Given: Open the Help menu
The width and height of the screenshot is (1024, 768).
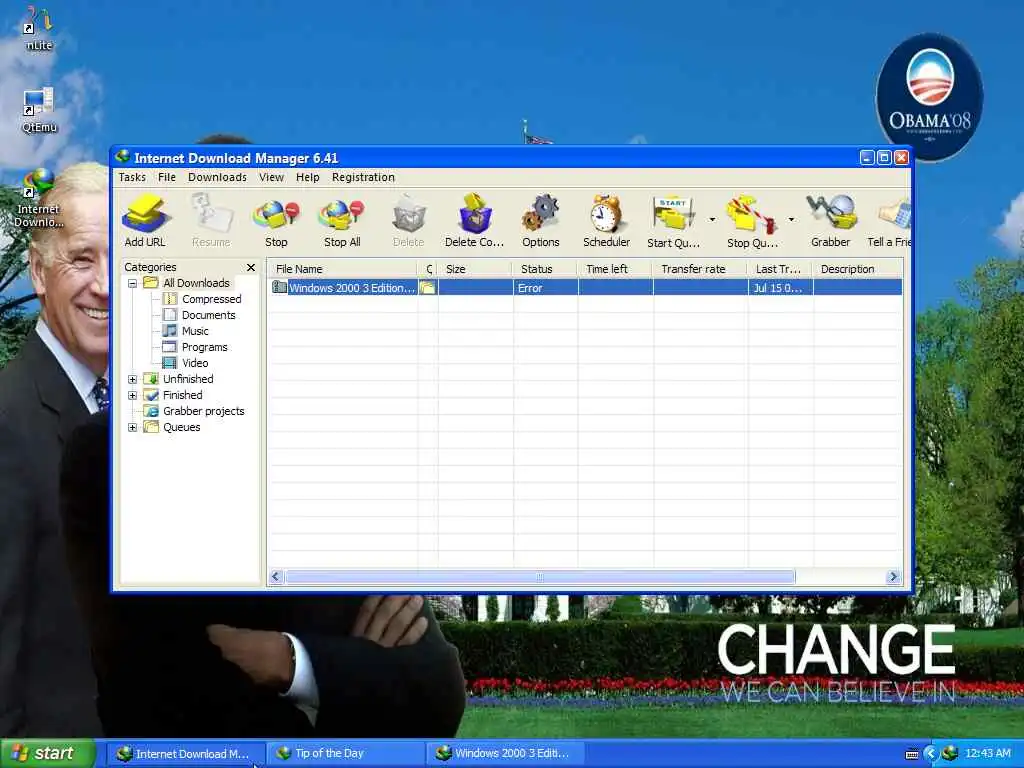Looking at the screenshot, I should 308,177.
